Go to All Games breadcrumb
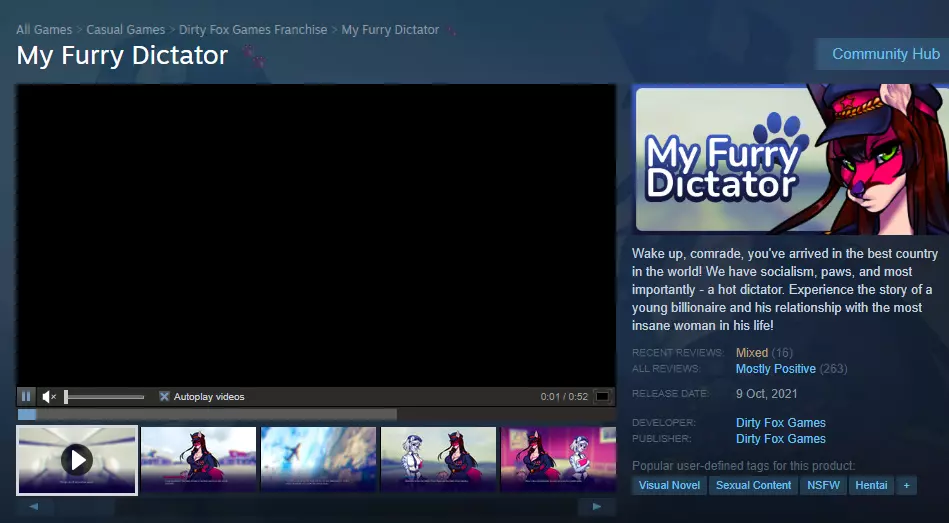Image resolution: width=949 pixels, height=523 pixels. pyautogui.click(x=44, y=30)
